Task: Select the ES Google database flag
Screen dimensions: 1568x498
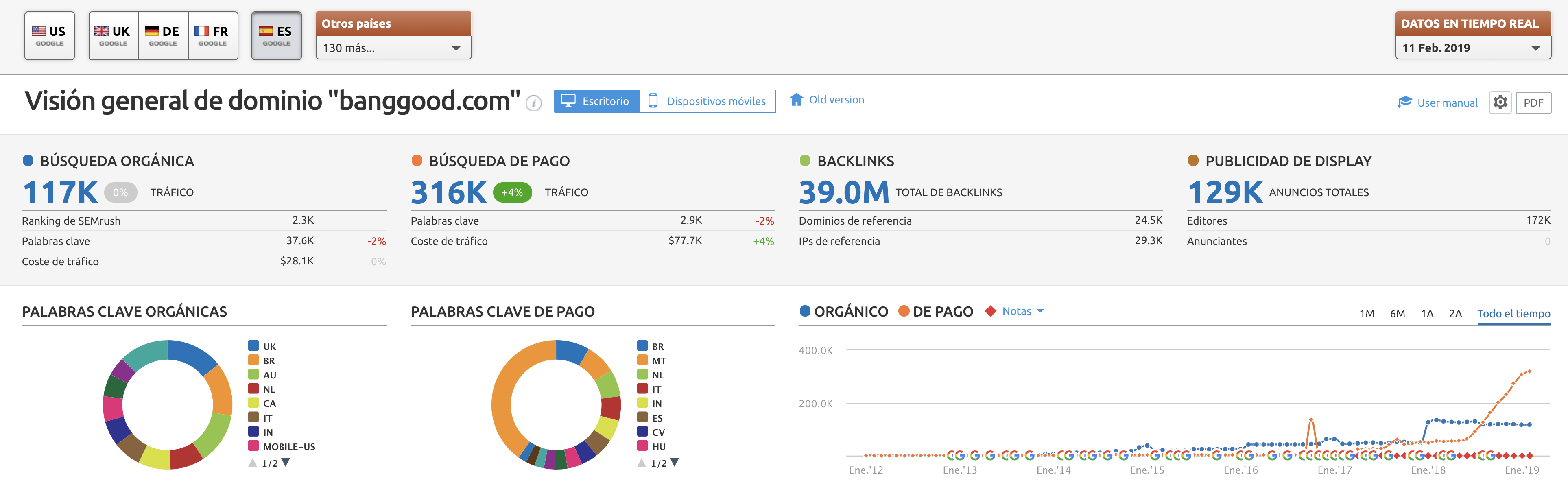Action: click(x=276, y=36)
